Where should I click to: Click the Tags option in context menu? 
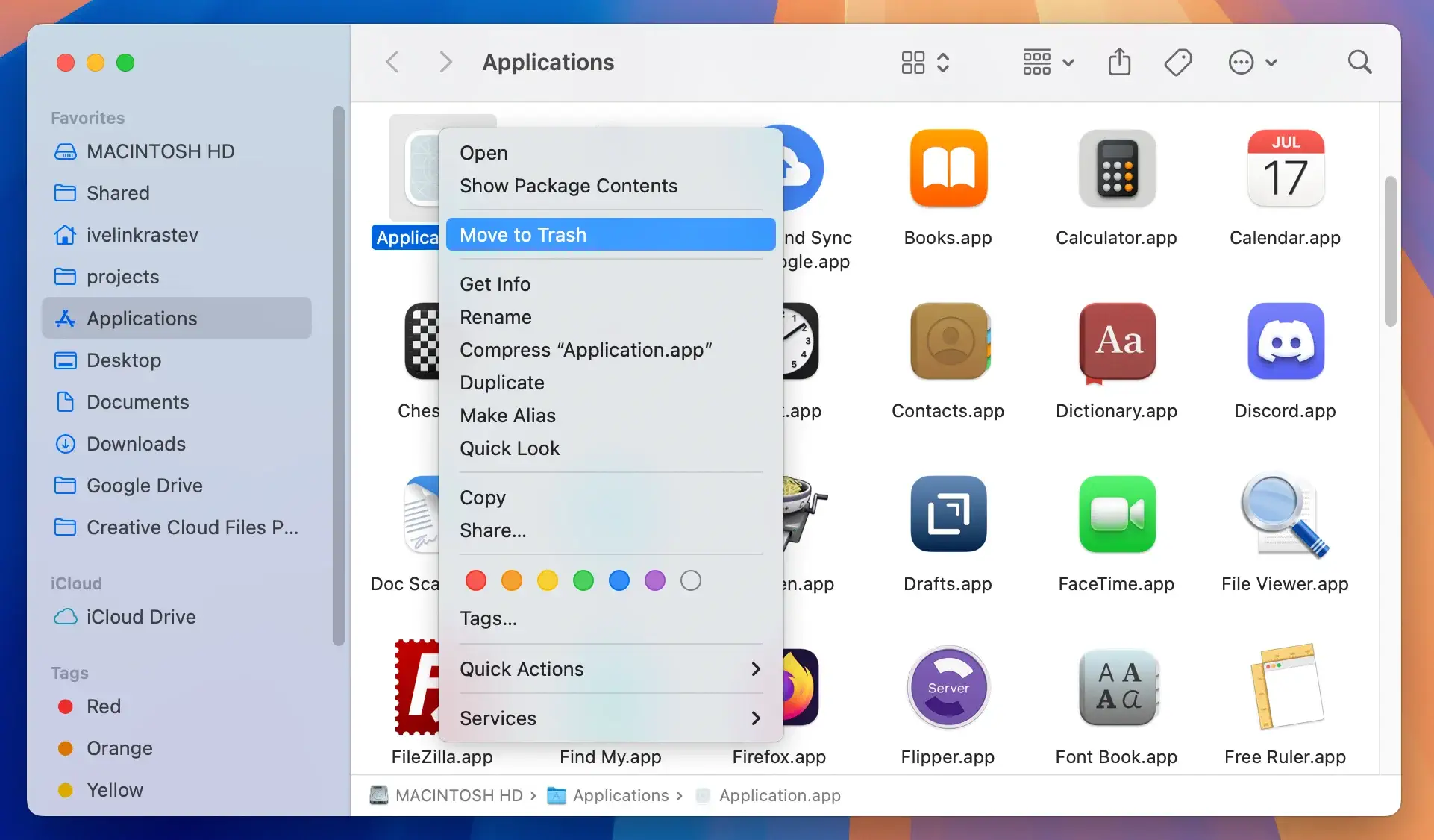click(x=489, y=618)
